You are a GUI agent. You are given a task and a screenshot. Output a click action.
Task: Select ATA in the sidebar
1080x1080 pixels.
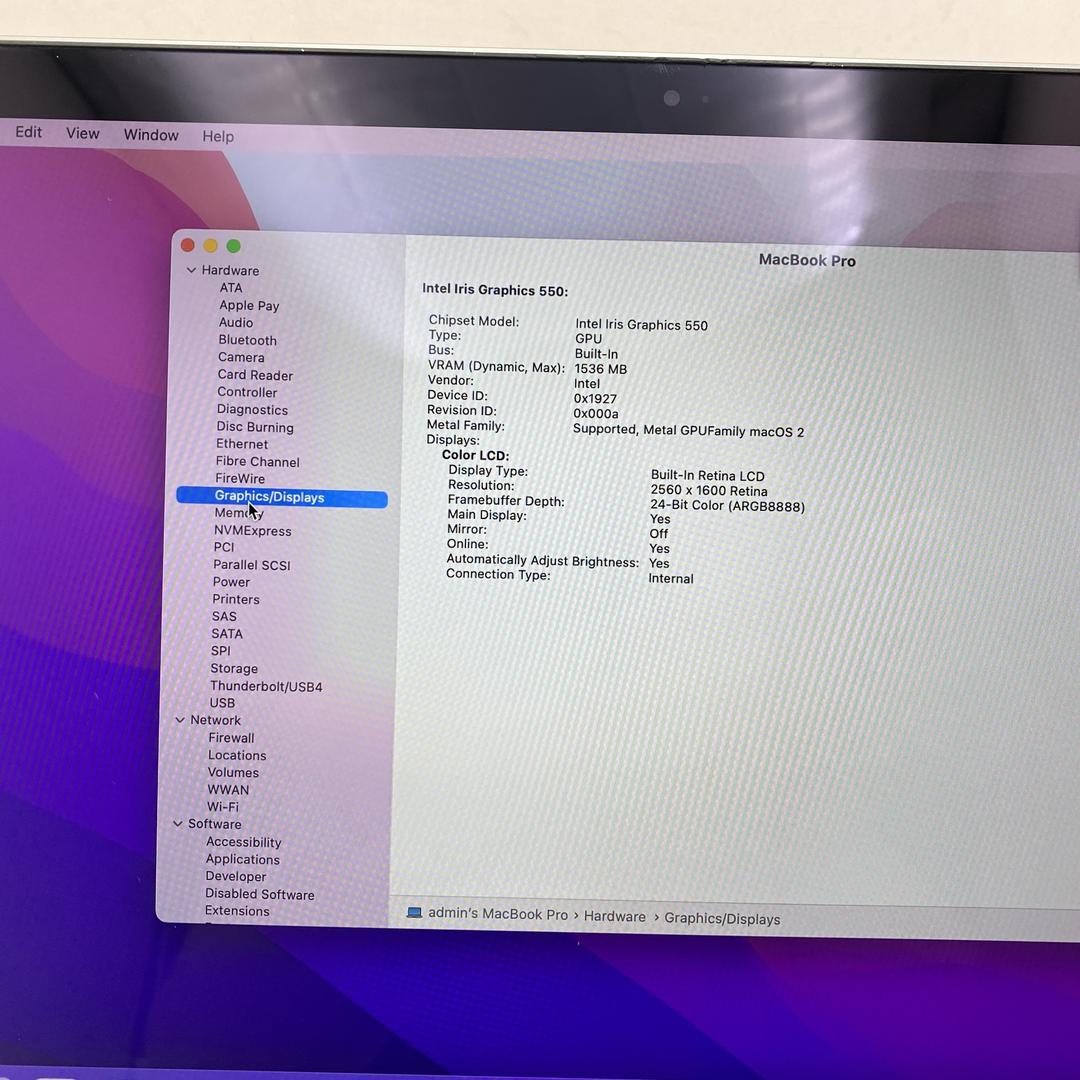231,288
